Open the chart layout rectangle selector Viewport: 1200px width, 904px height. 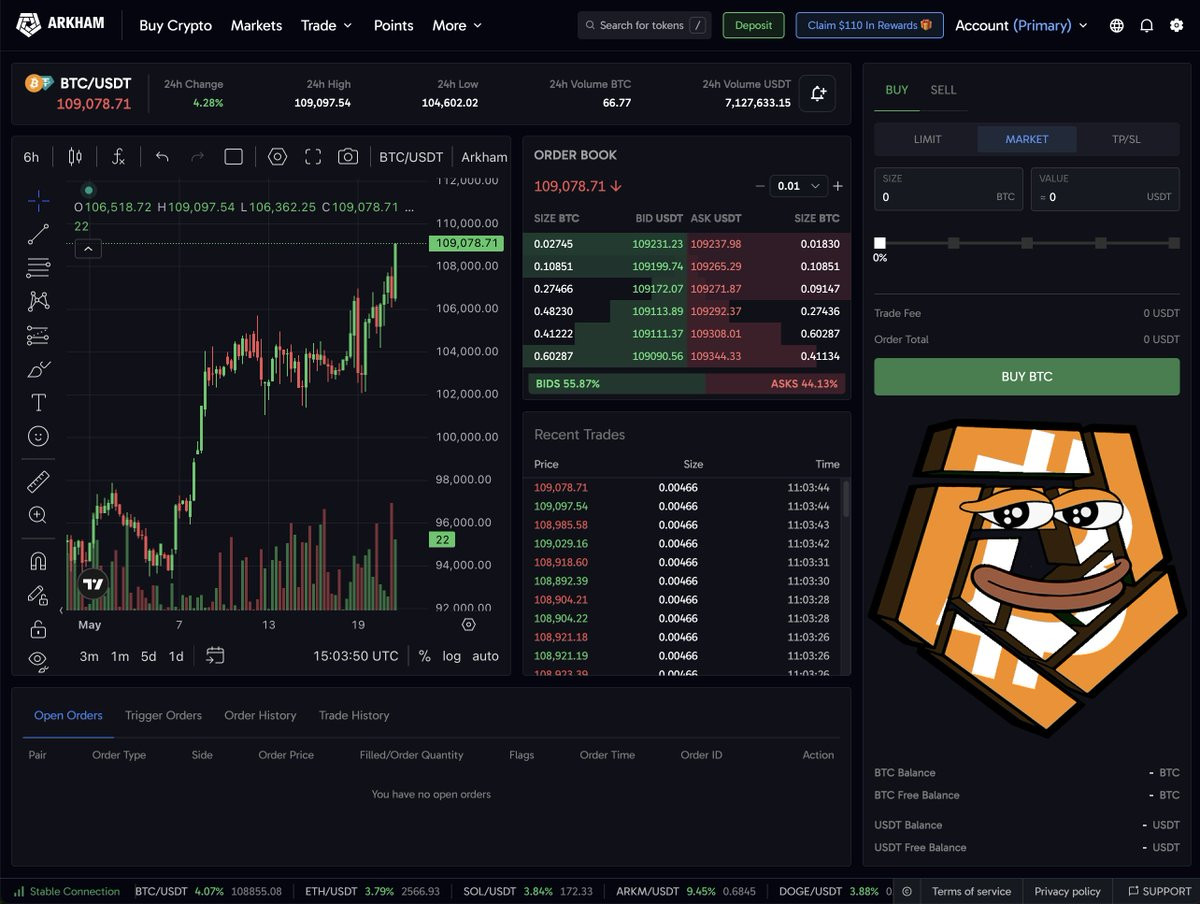[x=233, y=157]
